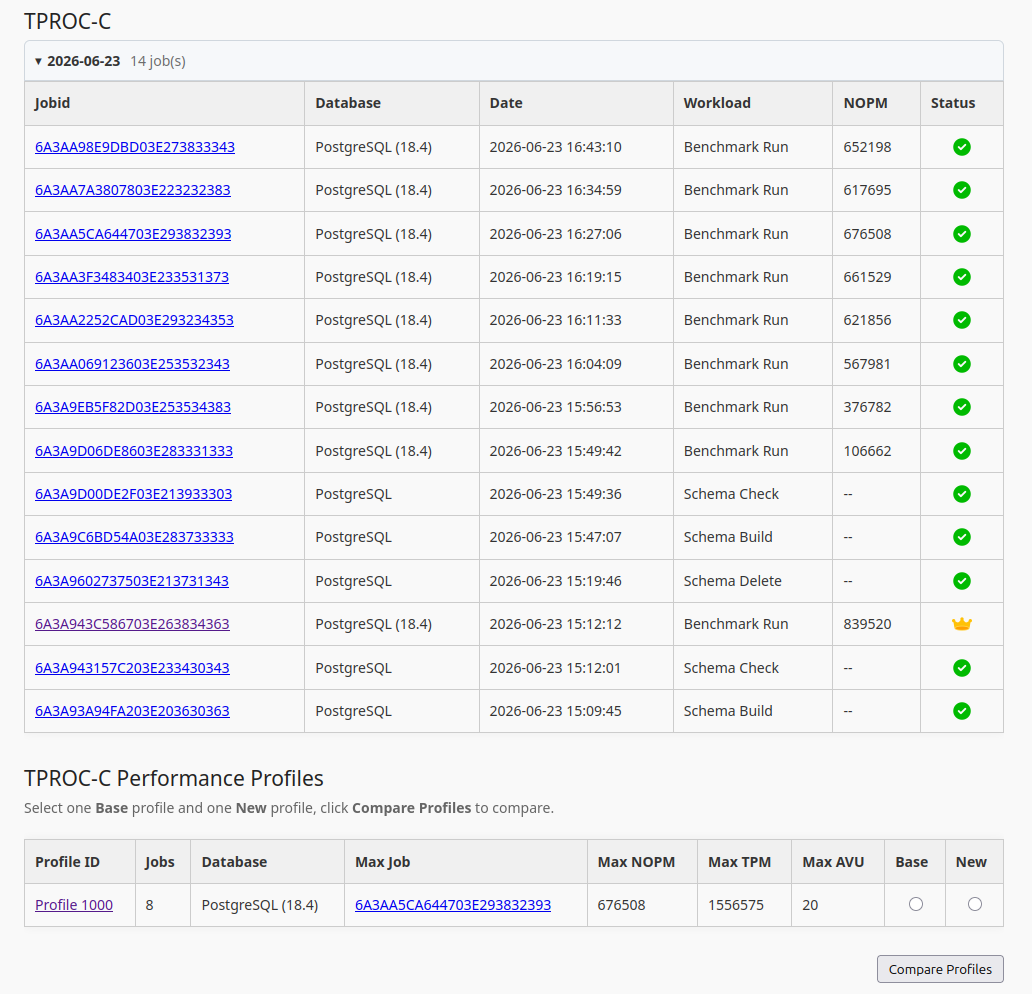Image resolution: width=1032 pixels, height=994 pixels.
Task: Open job 6A3AA3F3483403E233531373
Action: 132,277
